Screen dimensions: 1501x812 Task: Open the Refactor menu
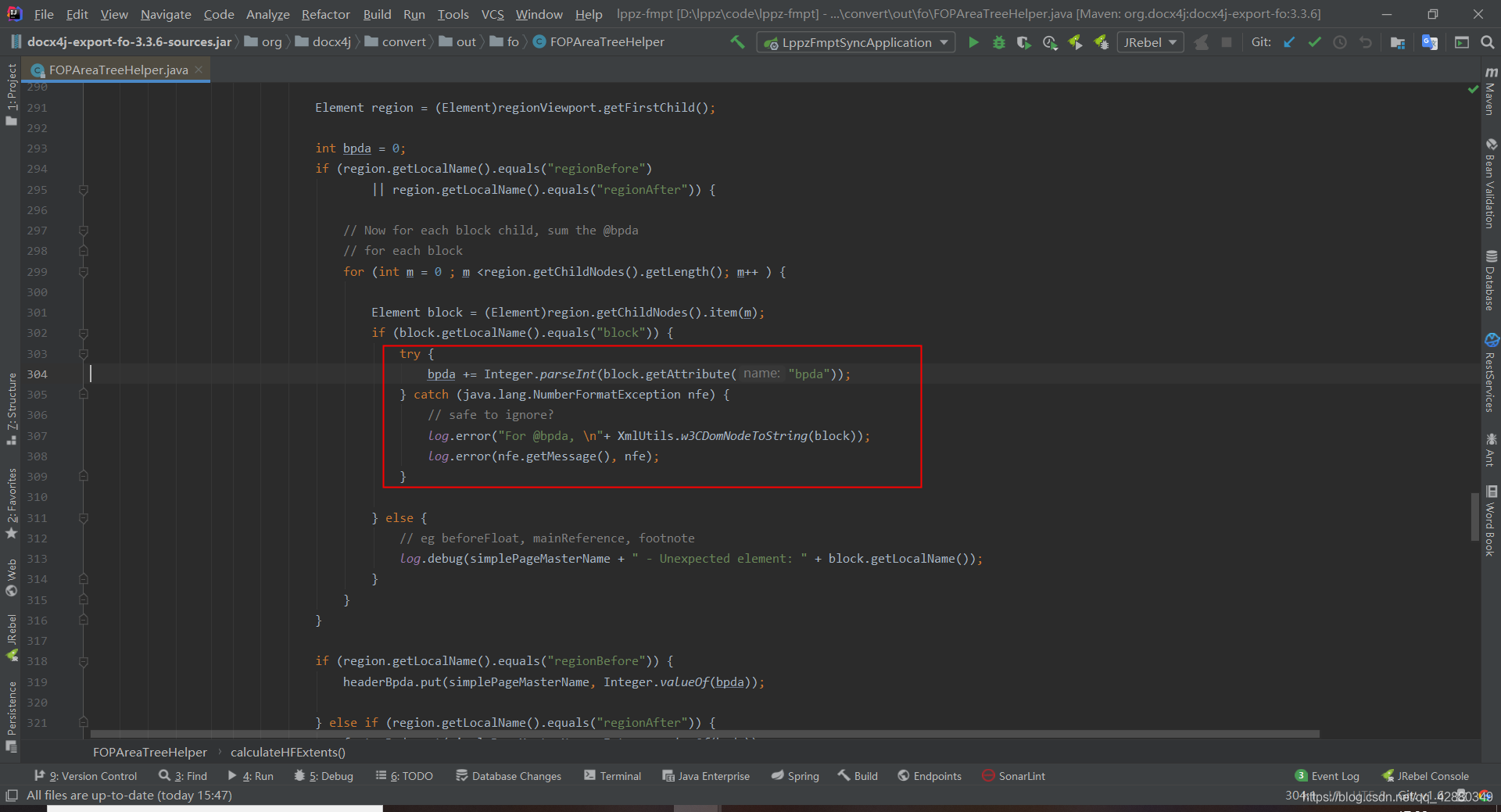pyautogui.click(x=325, y=14)
